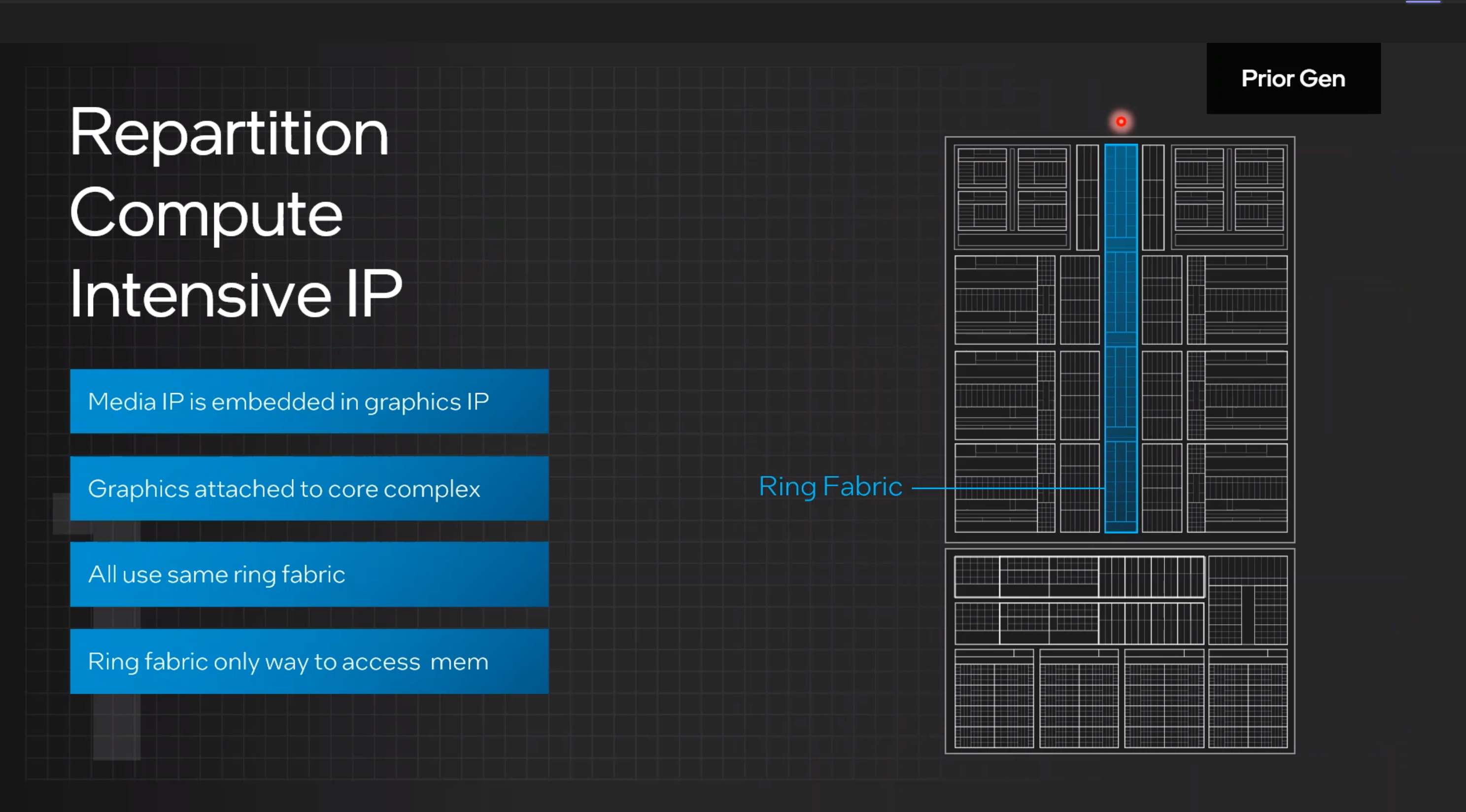Click the upper core complex die diagram
The height and width of the screenshot is (812, 1466).
[x=1120, y=339]
